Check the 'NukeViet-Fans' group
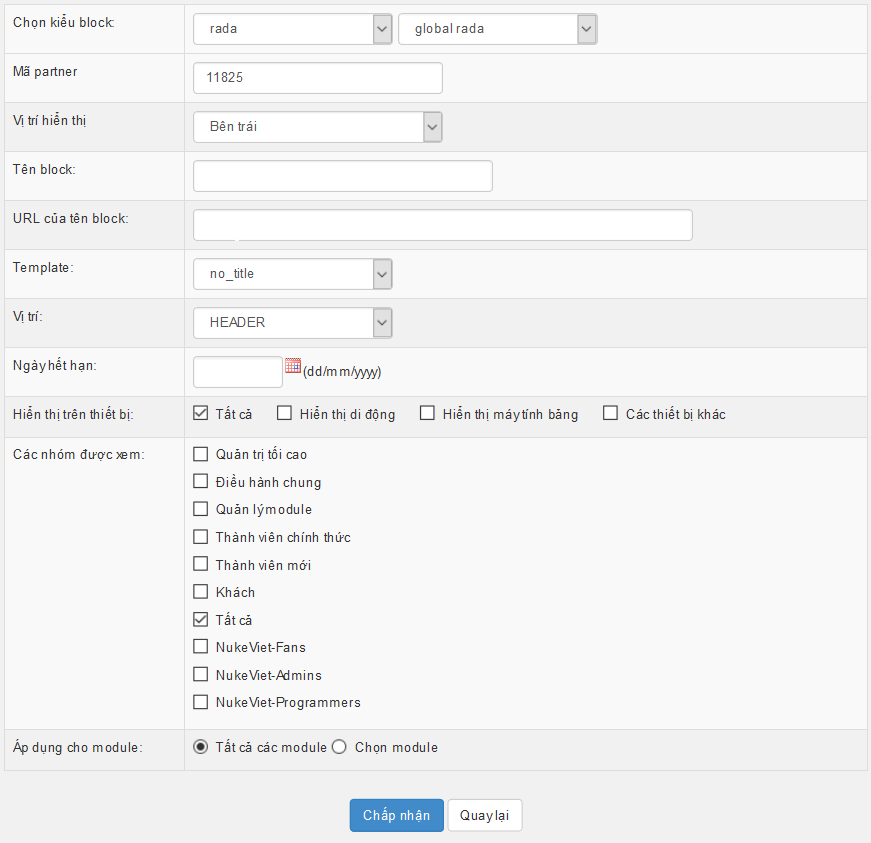Image resolution: width=871 pixels, height=843 pixels. [201, 647]
